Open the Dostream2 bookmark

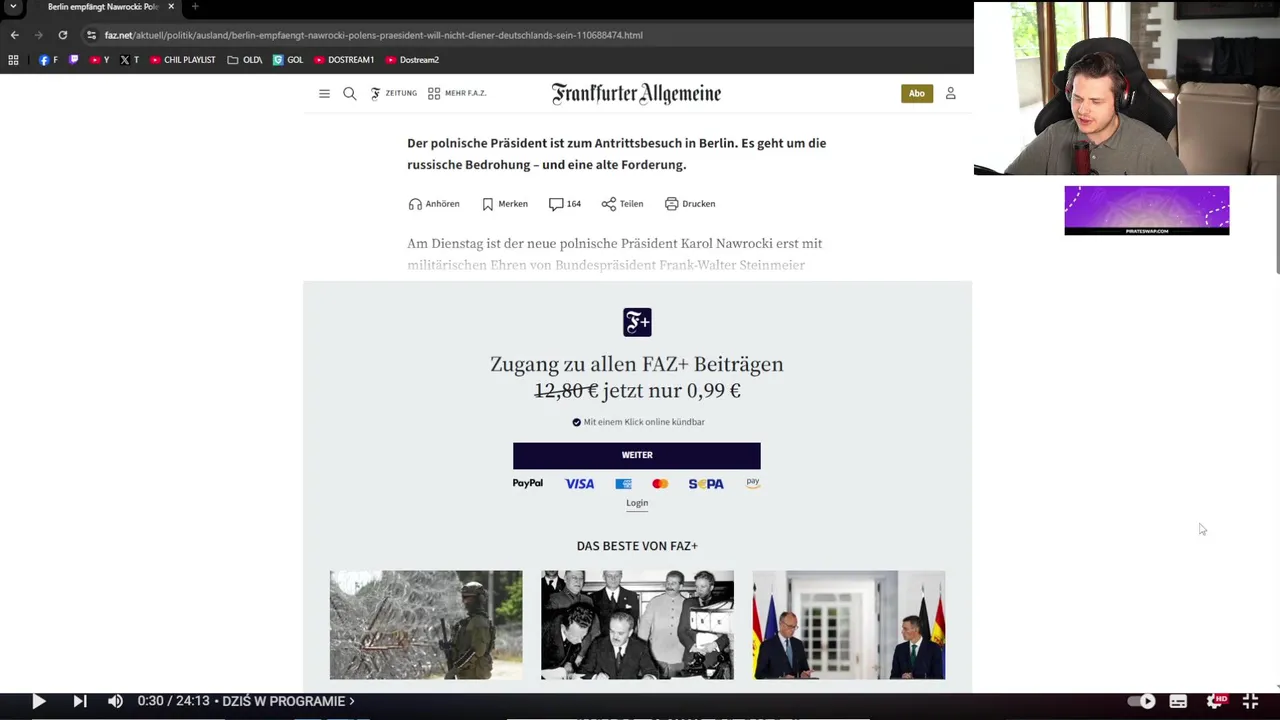point(412,60)
